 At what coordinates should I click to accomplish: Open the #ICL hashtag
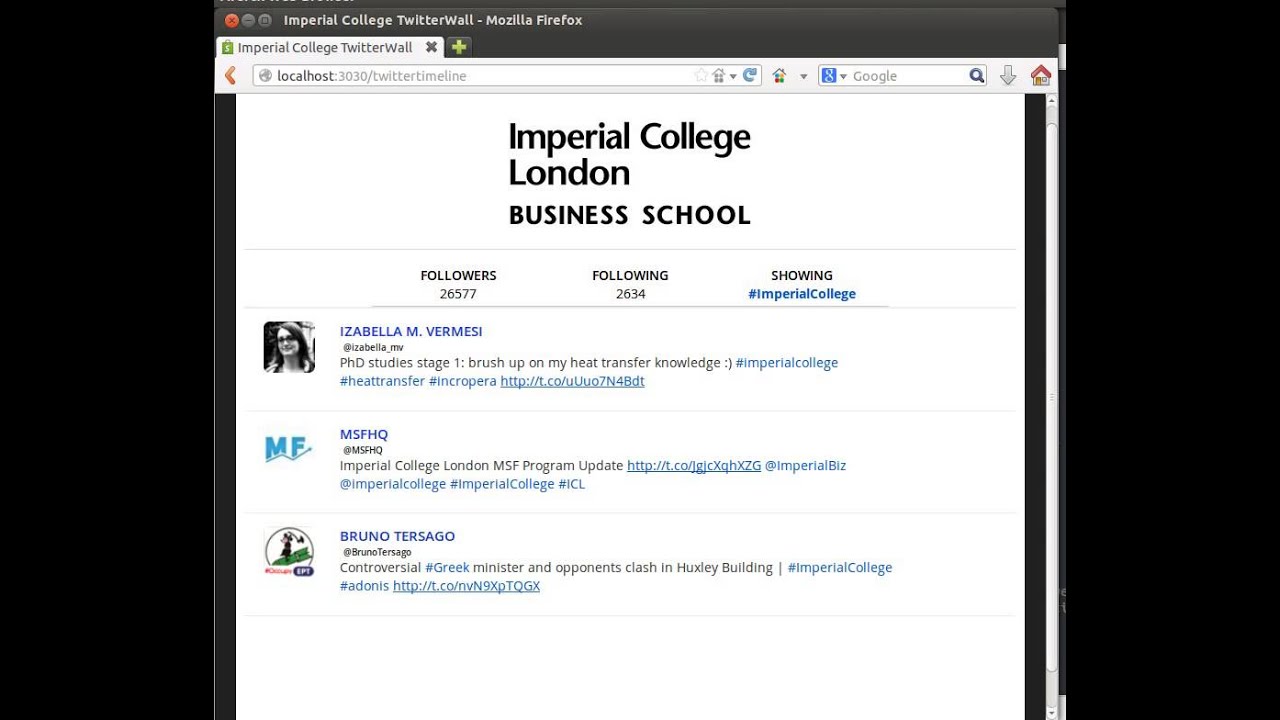click(x=572, y=484)
